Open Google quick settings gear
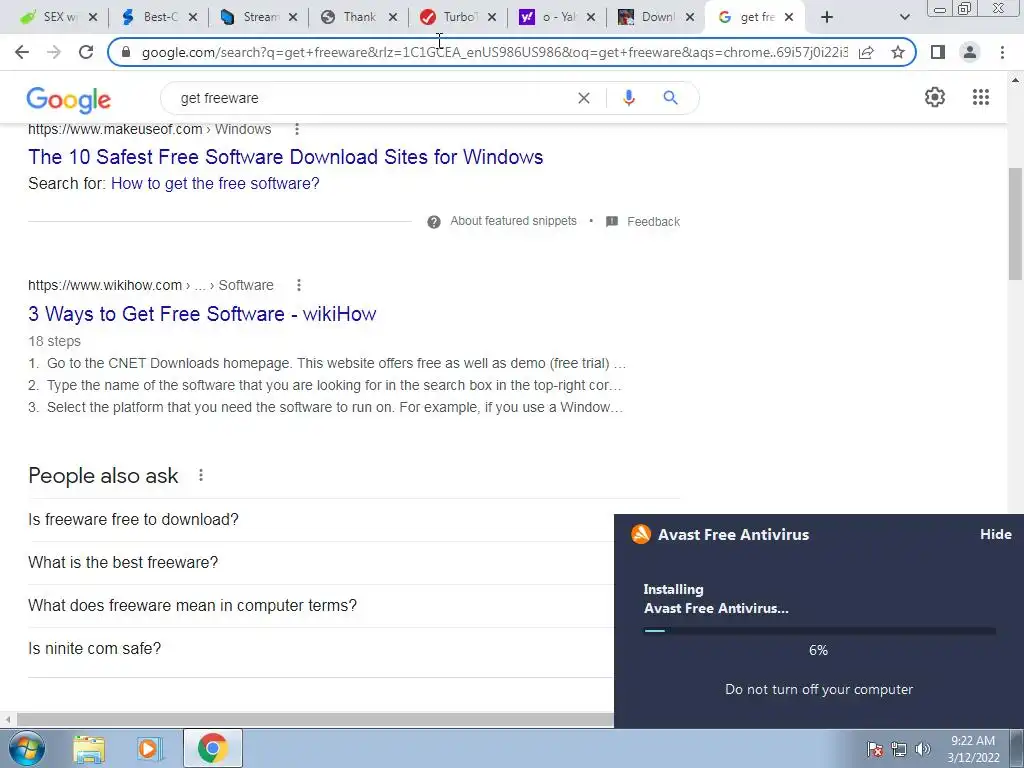The image size is (1024, 768). pyautogui.click(x=935, y=97)
